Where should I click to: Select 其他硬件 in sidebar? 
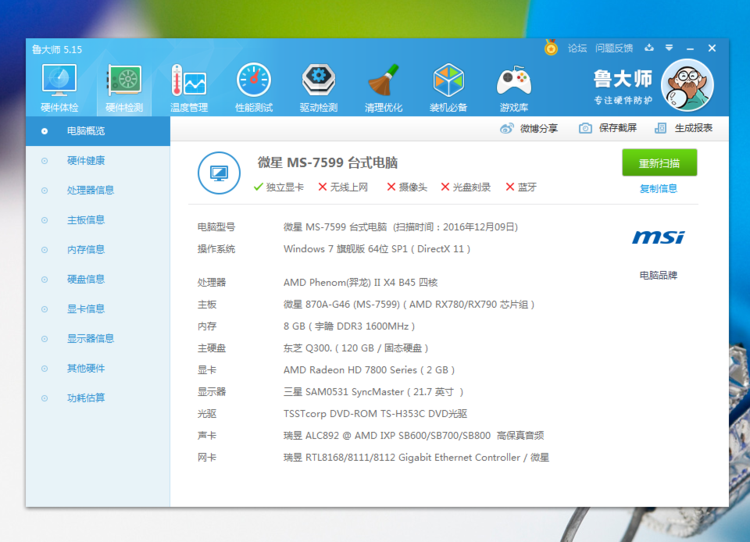pos(98,368)
